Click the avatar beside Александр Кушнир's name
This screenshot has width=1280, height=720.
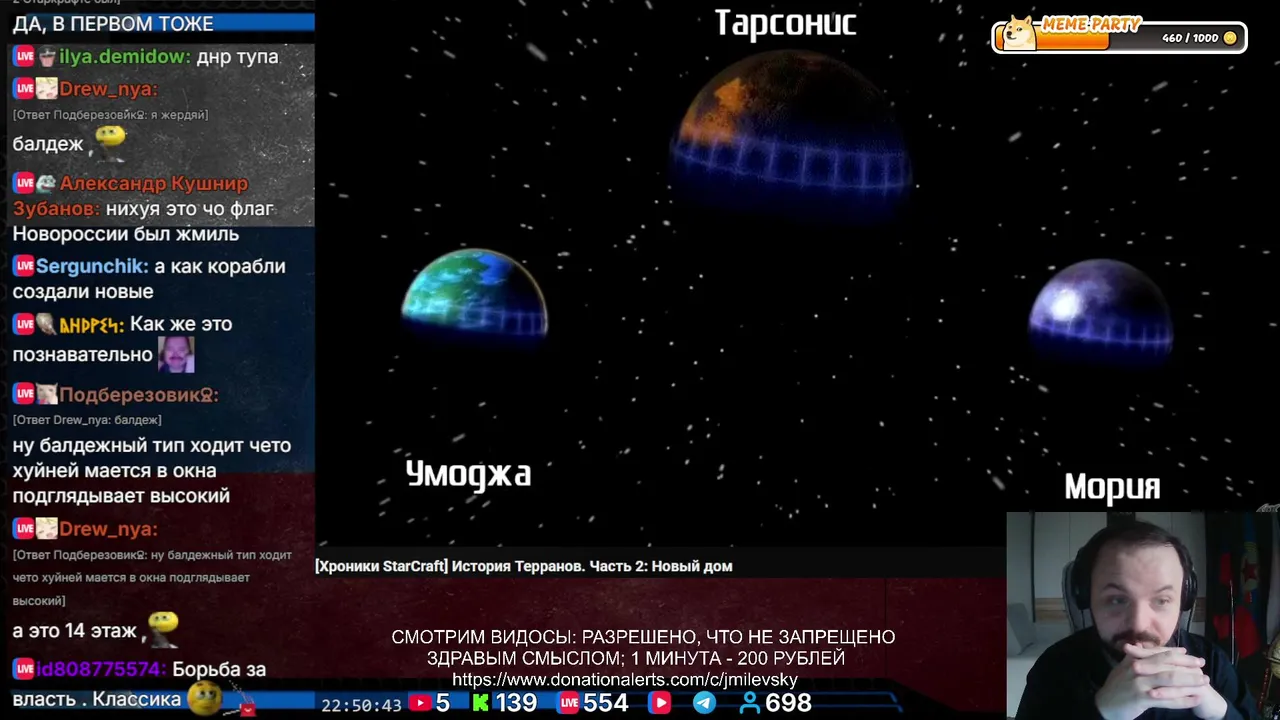point(47,184)
